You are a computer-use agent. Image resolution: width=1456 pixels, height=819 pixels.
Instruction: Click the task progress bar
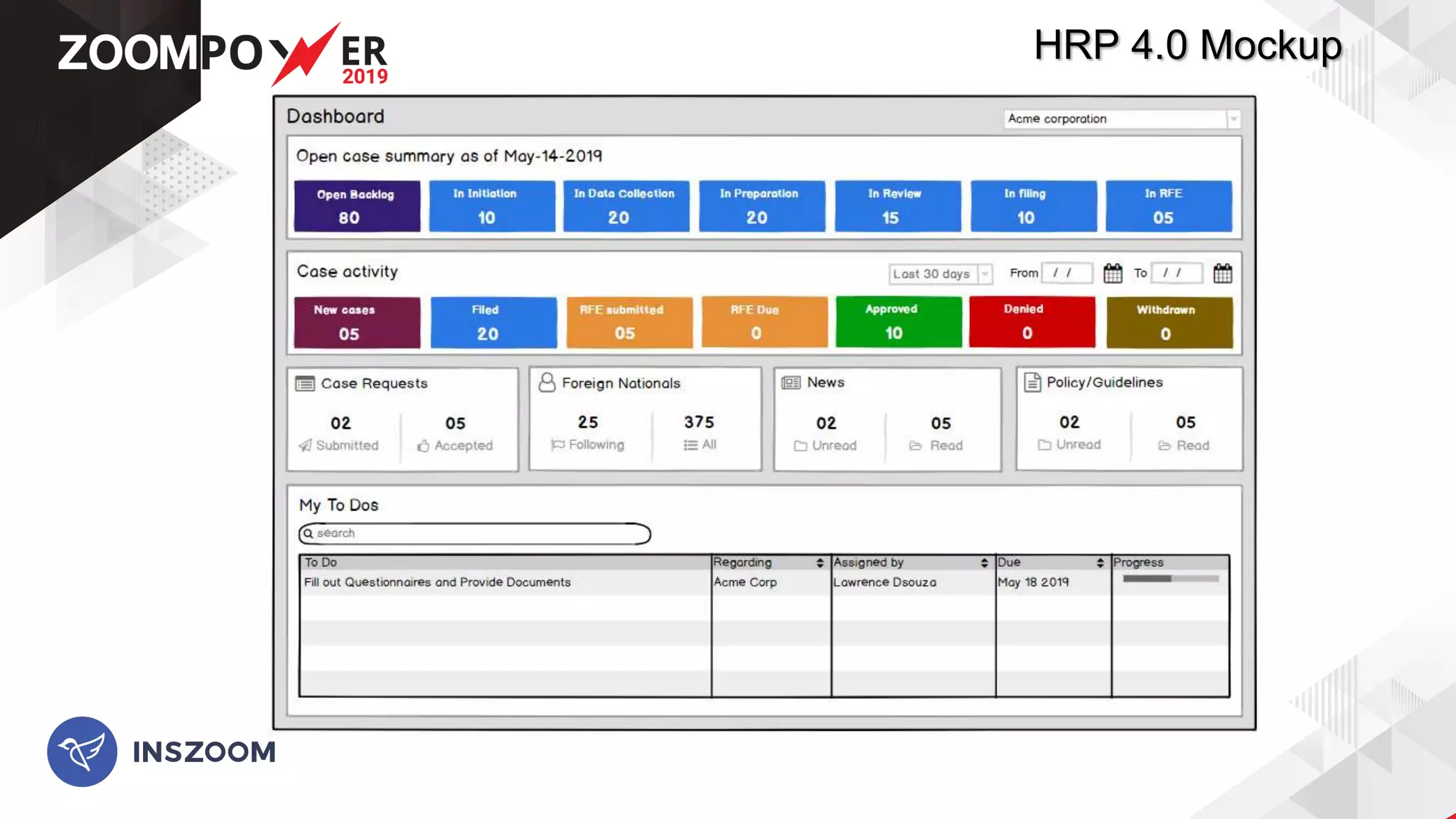pos(1170,579)
